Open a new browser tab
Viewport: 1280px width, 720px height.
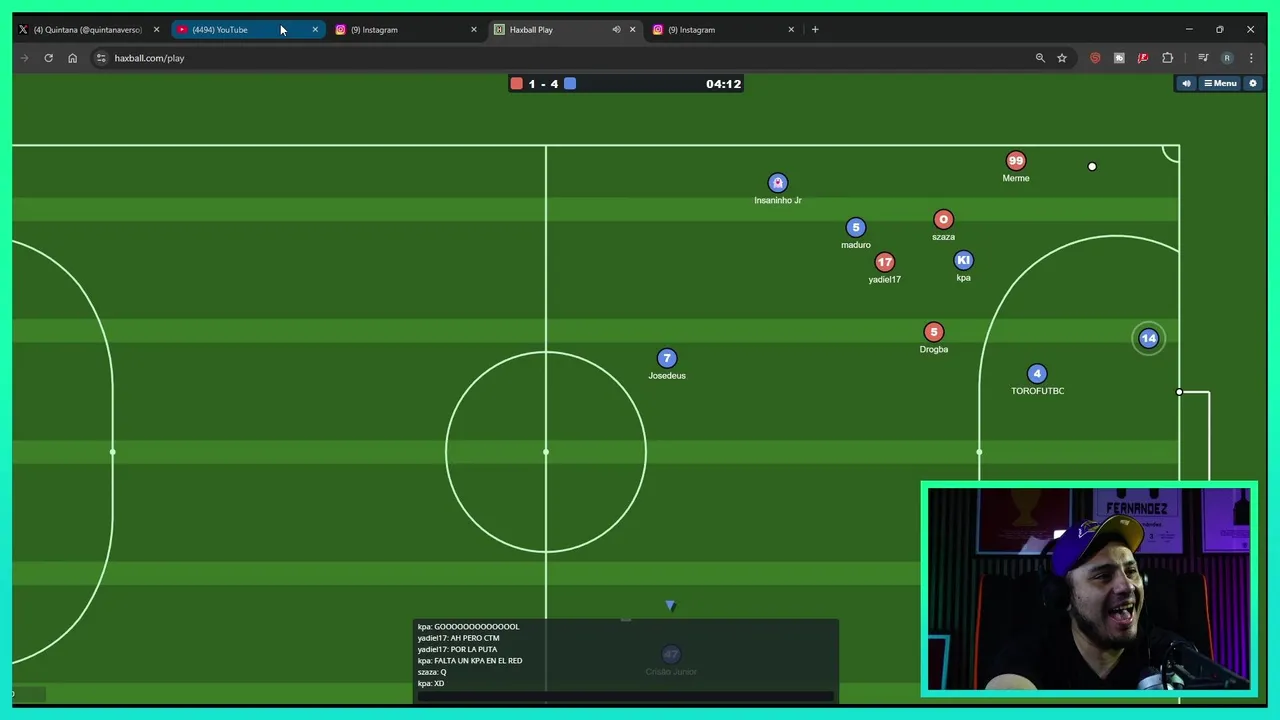tap(815, 30)
